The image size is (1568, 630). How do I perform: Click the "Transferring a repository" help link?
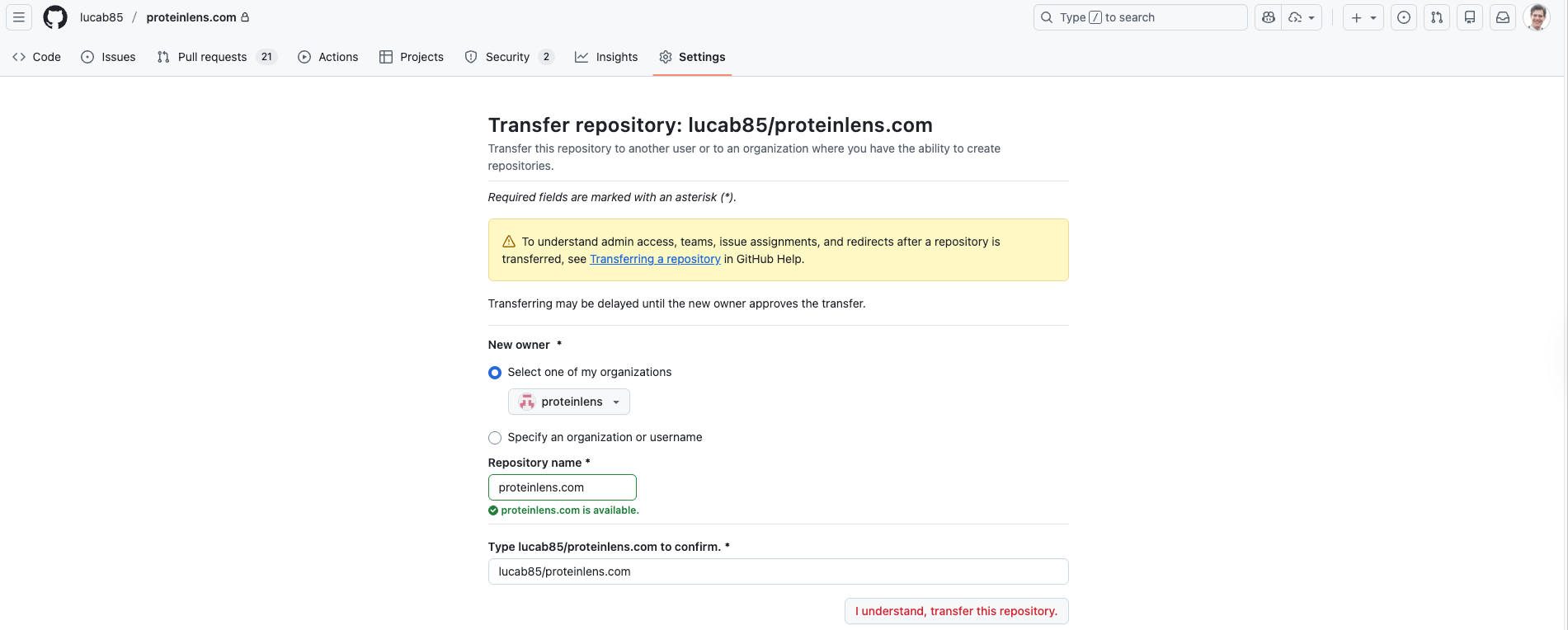(655, 258)
